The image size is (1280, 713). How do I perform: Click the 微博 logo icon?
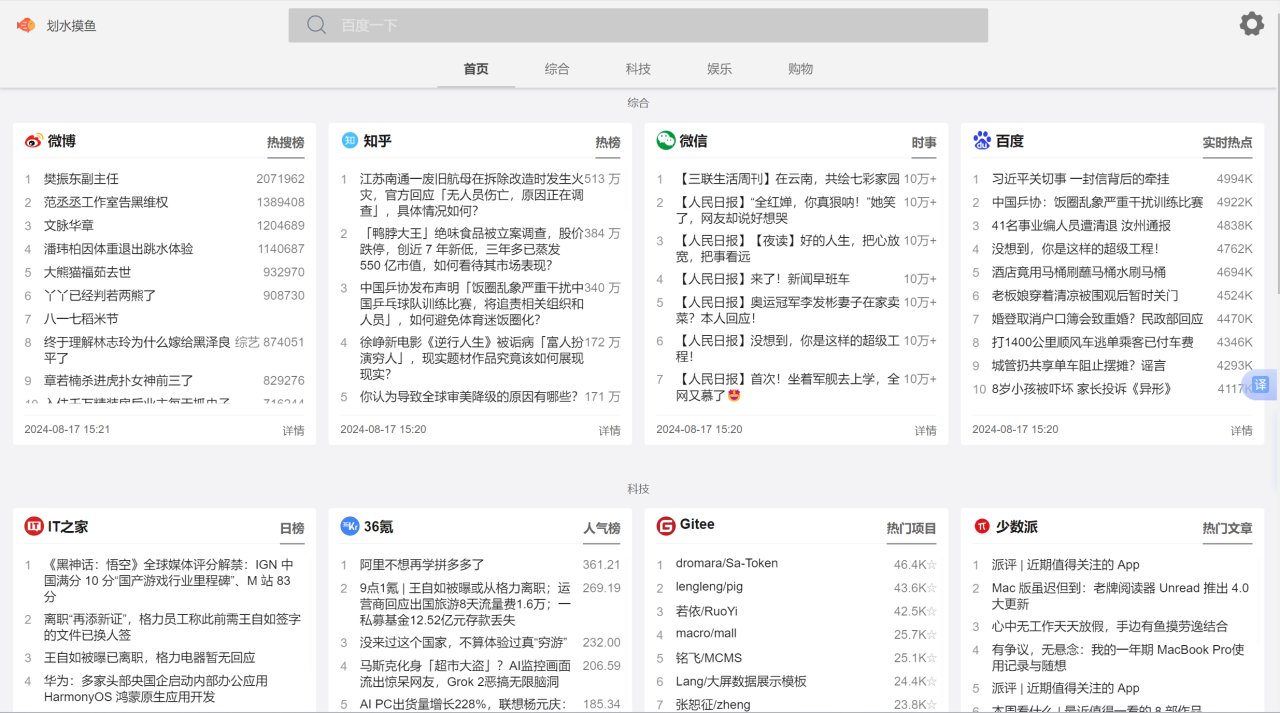[34, 141]
